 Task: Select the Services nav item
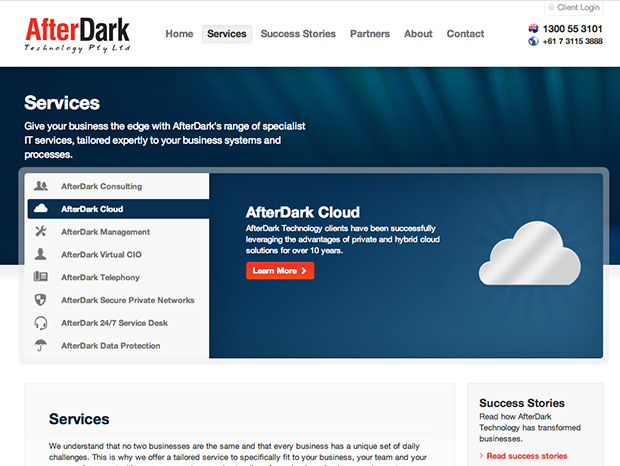[x=227, y=34]
